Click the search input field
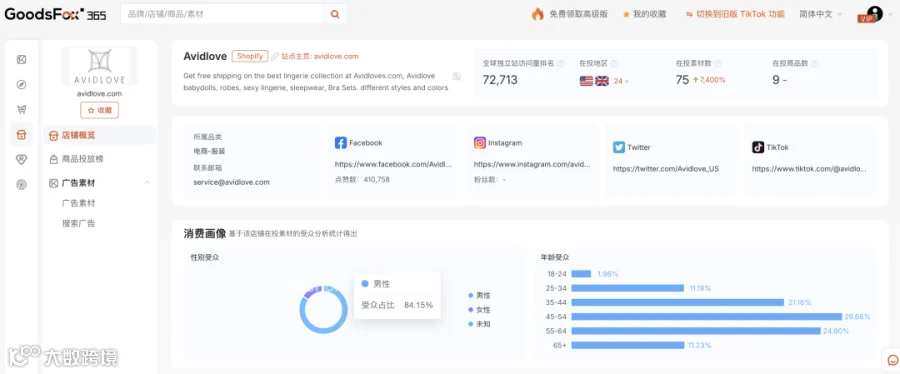 pyautogui.click(x=223, y=14)
